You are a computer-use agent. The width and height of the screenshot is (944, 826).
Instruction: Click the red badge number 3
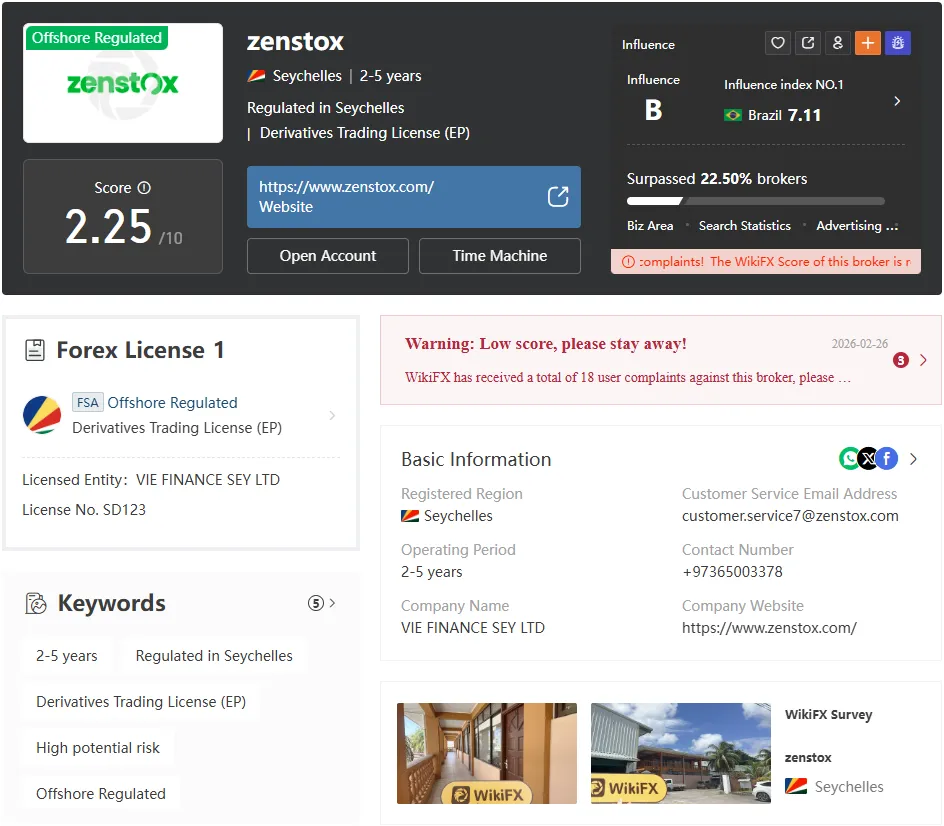[901, 360]
